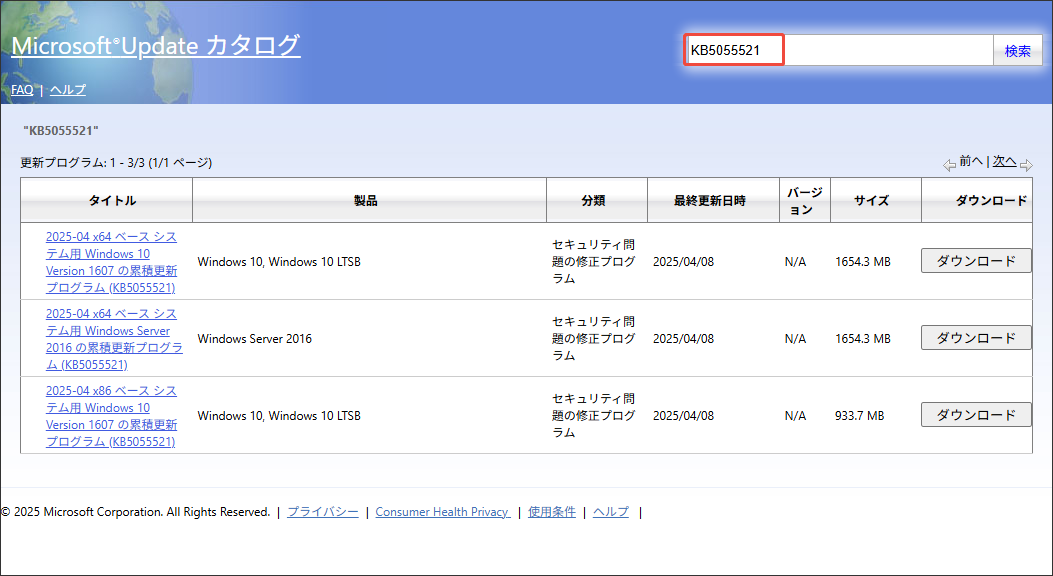The image size is (1053, 576).
Task: Download the Windows Server 2016 update
Action: 976,338
